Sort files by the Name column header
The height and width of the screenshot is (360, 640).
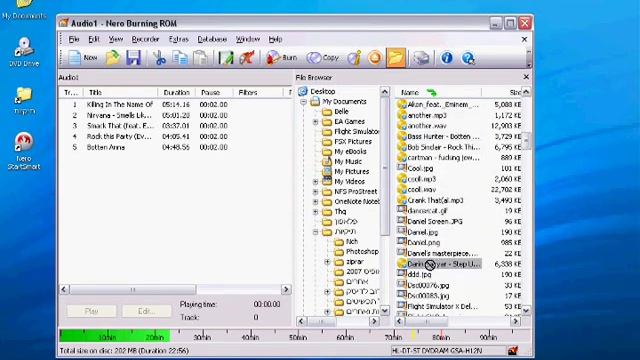pos(439,93)
